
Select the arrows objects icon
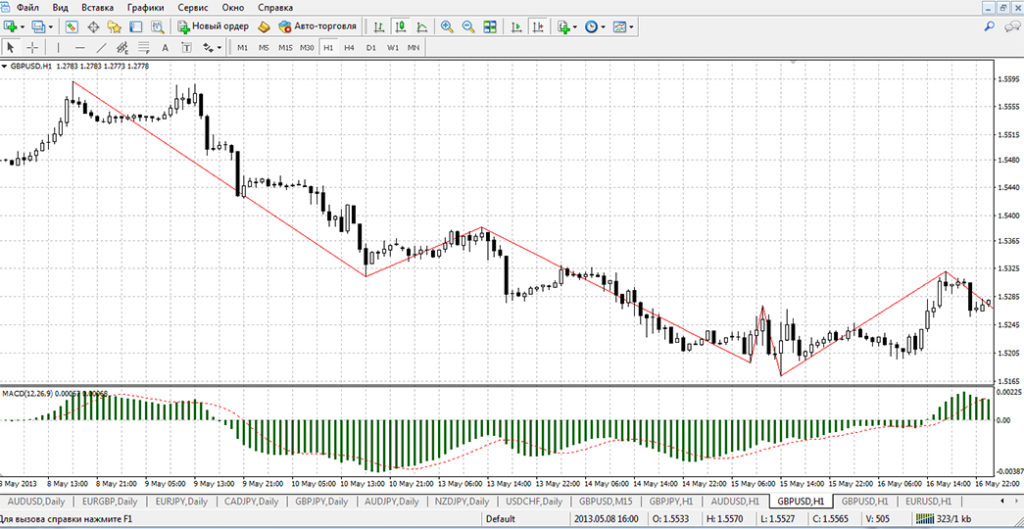[208, 48]
